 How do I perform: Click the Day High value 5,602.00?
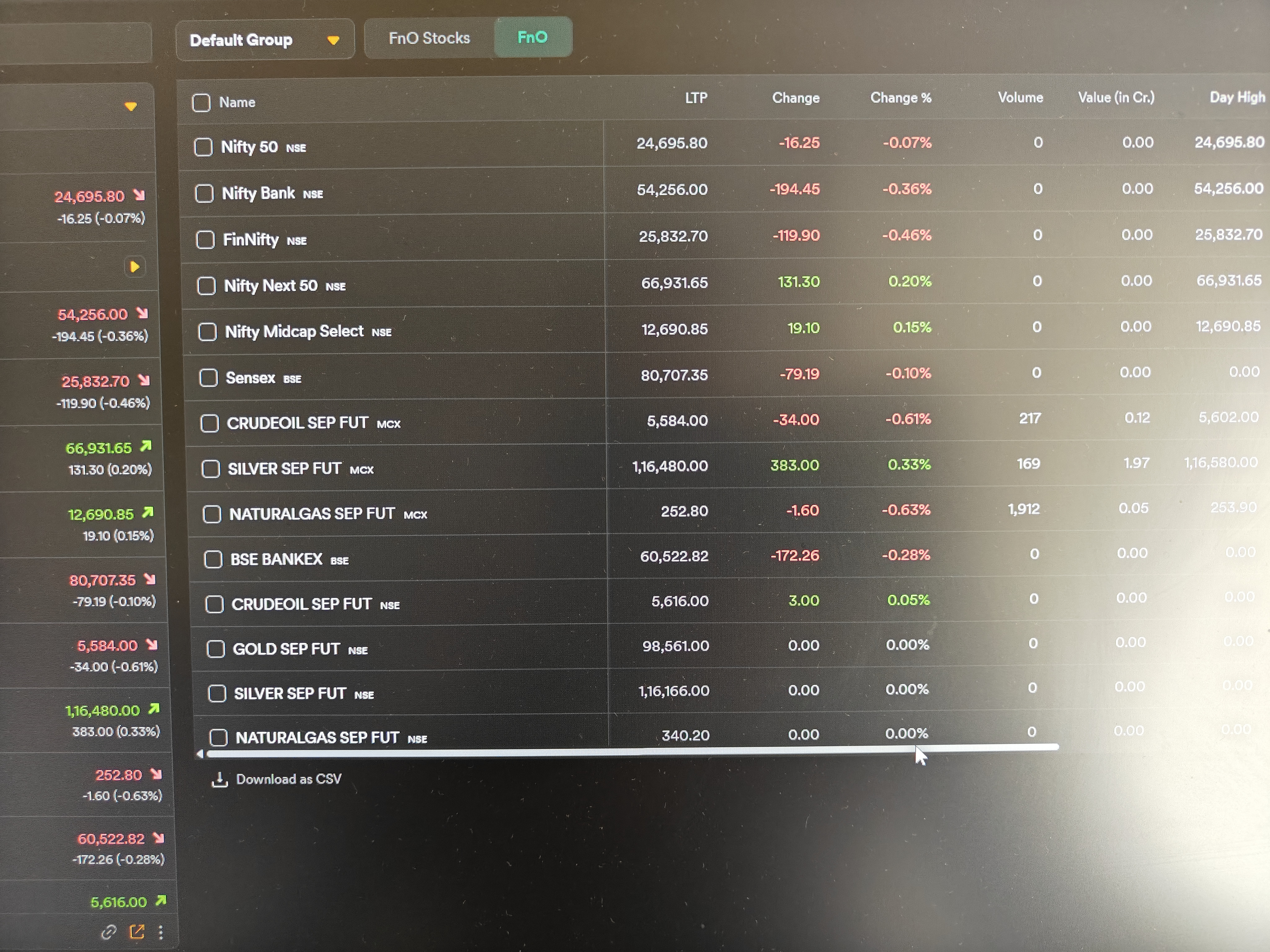pos(1228,417)
